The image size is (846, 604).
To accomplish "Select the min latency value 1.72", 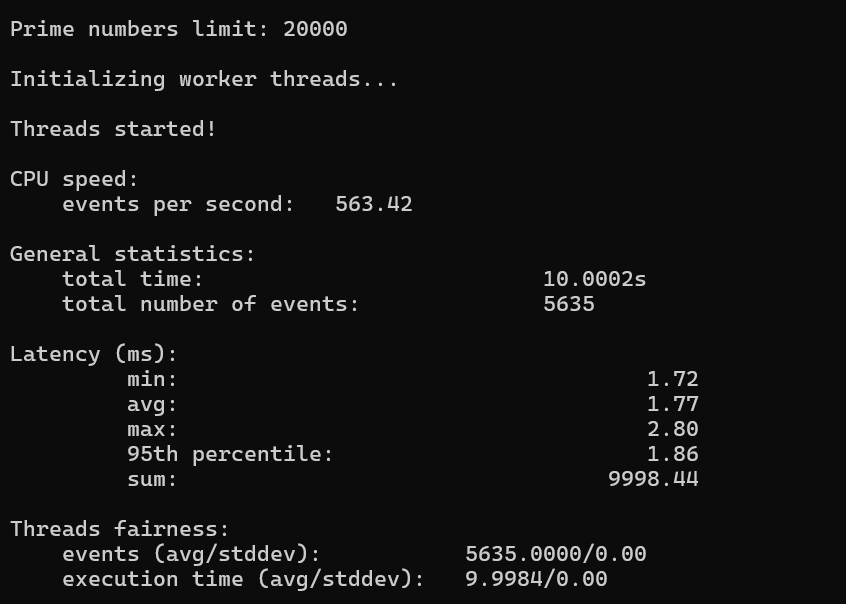I will [x=673, y=379].
